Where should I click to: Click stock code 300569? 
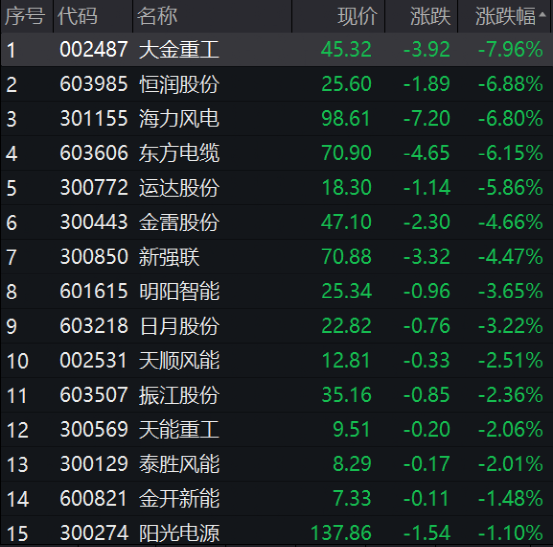(93, 430)
